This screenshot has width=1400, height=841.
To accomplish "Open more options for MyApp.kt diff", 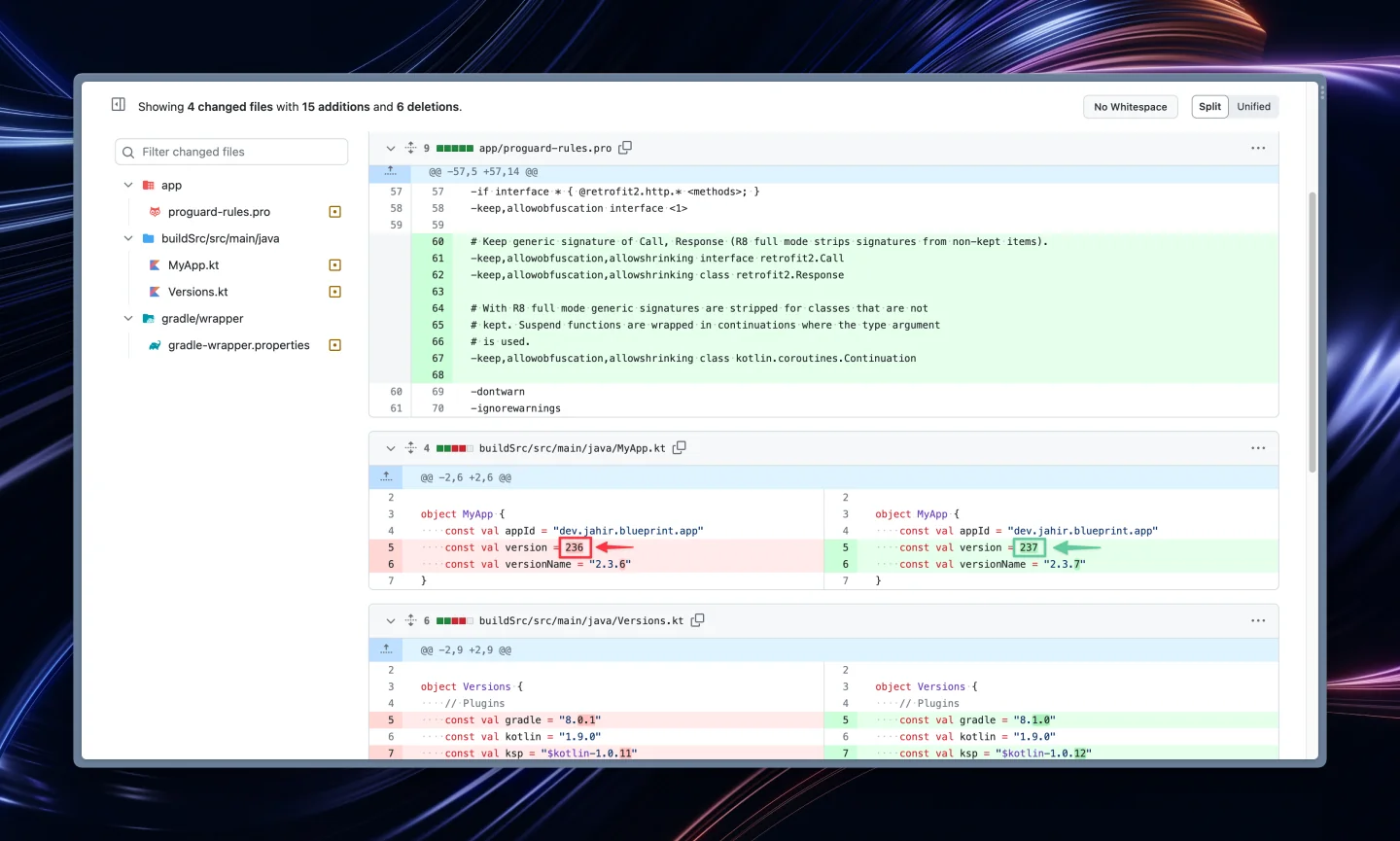I will tap(1258, 448).
